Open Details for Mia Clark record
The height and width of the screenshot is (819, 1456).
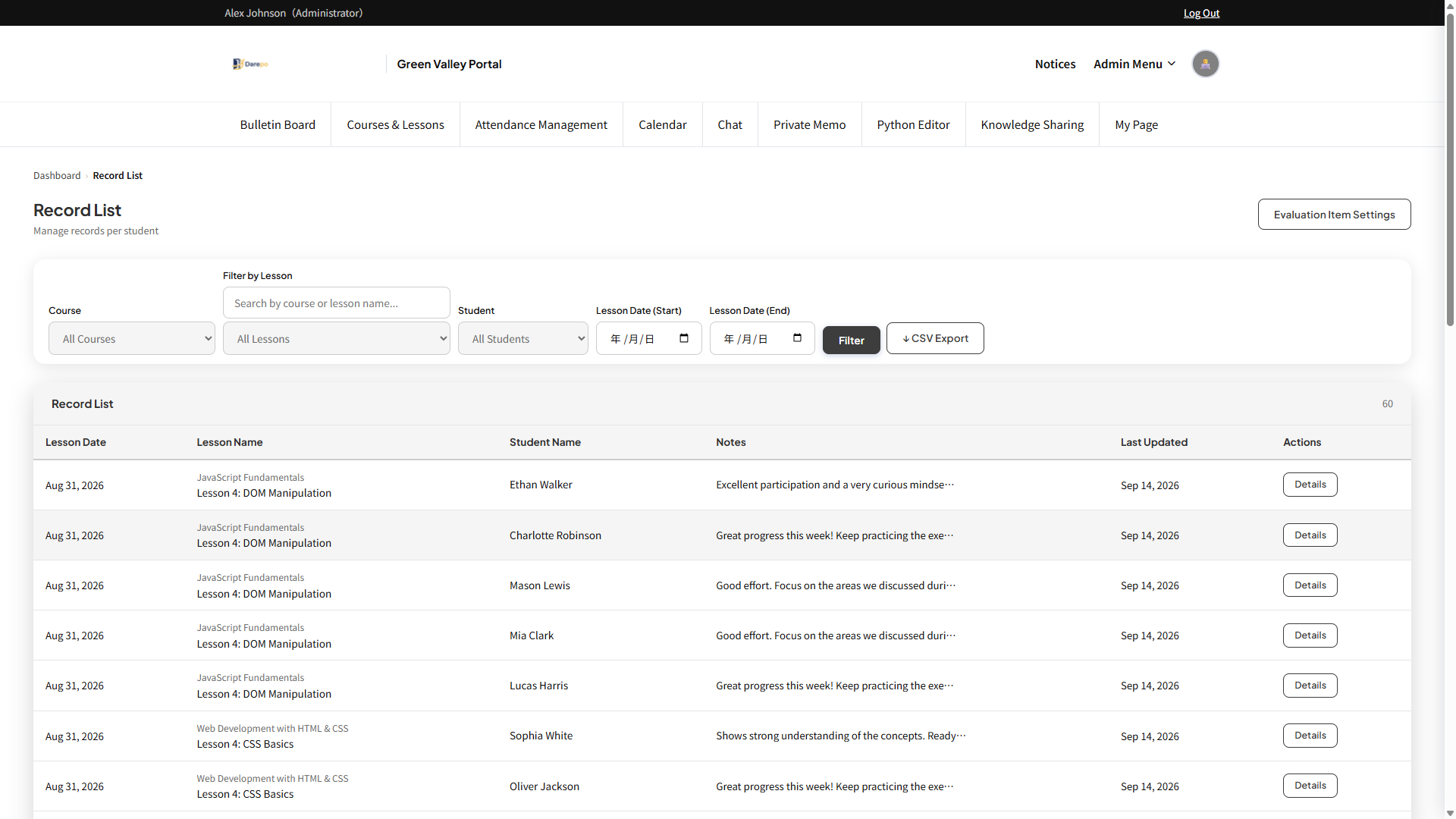(1310, 635)
